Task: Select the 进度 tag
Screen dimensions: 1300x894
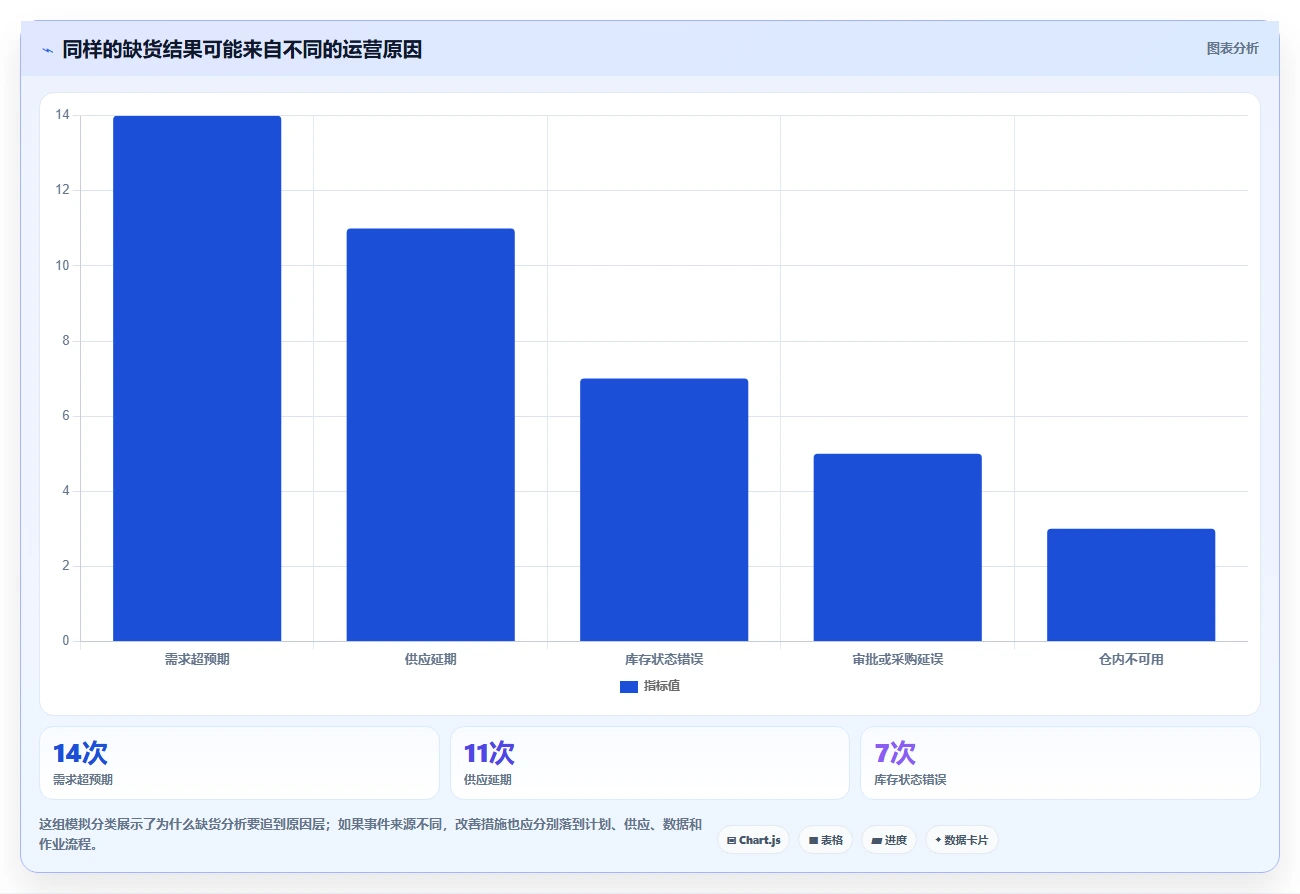Action: pos(888,840)
